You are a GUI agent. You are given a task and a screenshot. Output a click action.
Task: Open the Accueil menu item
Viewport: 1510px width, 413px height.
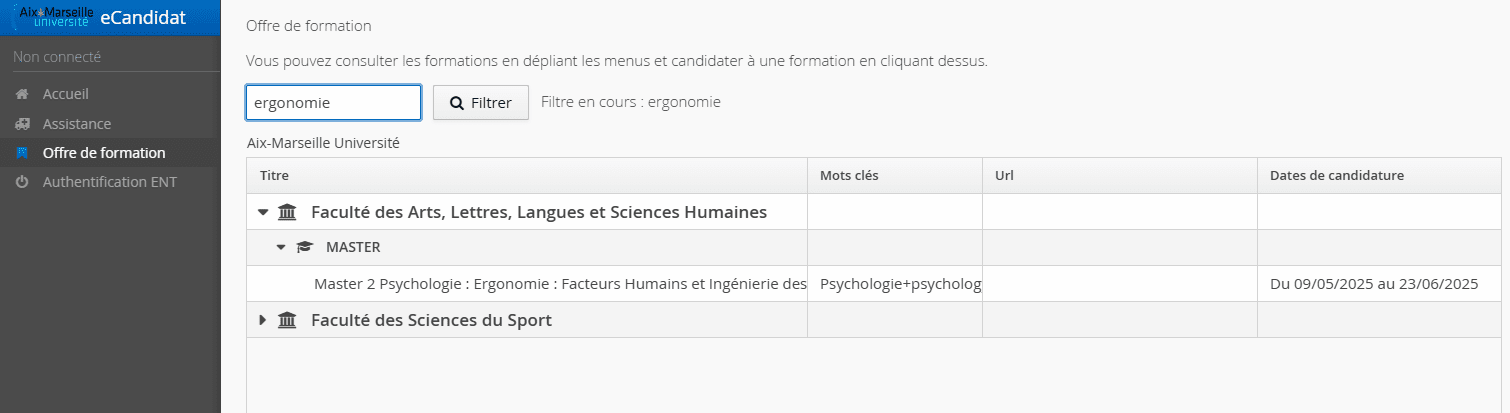pos(65,94)
